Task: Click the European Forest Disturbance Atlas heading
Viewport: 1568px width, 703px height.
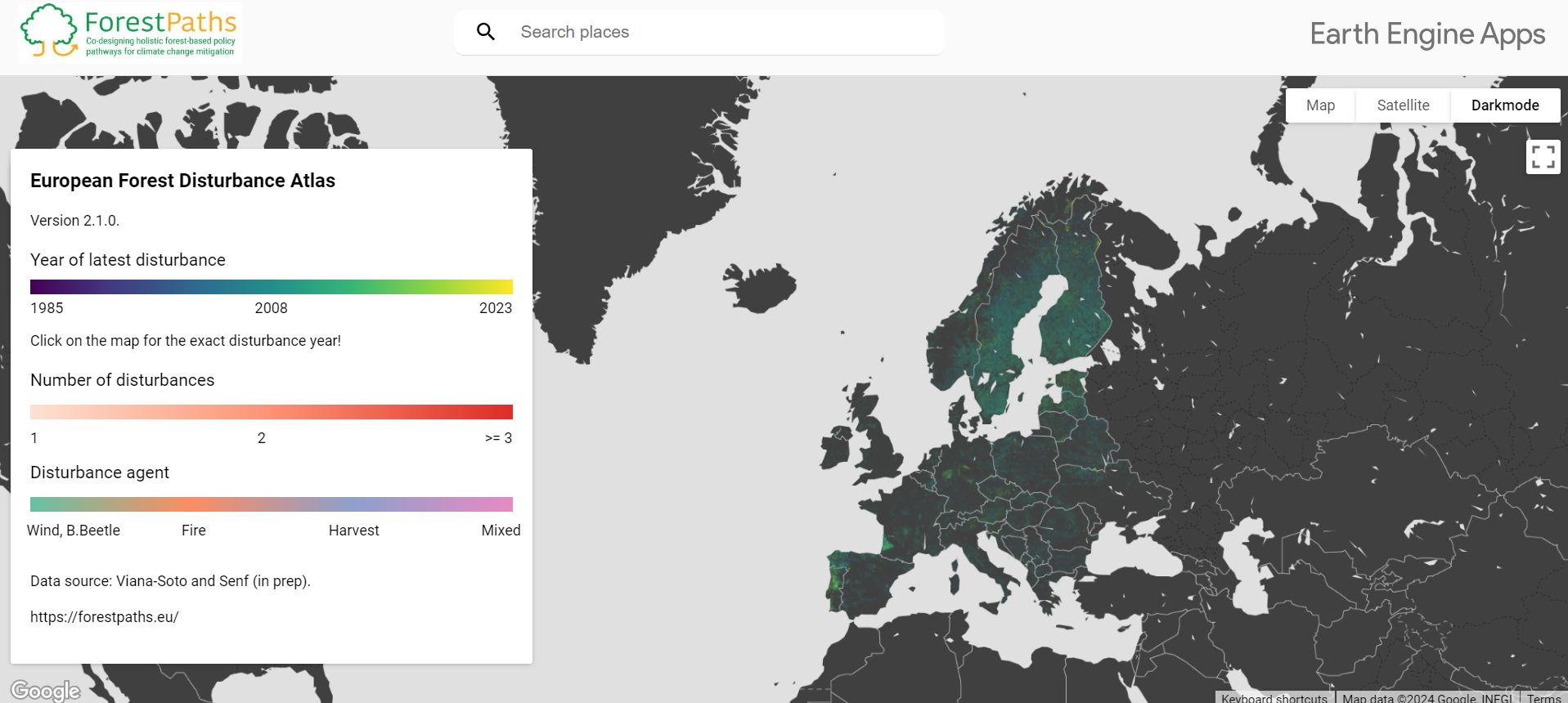Action: (182, 181)
